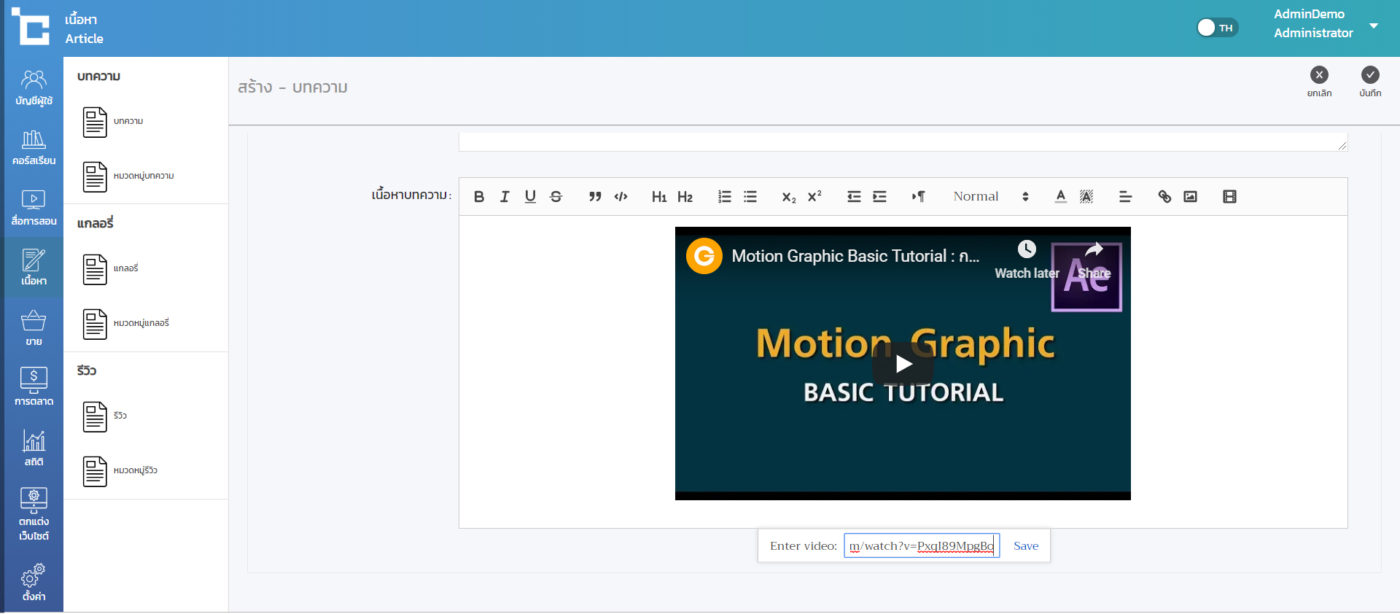Insert a code block in the editor
Image resolution: width=1400 pixels, height=614 pixels.
pyautogui.click(x=621, y=197)
